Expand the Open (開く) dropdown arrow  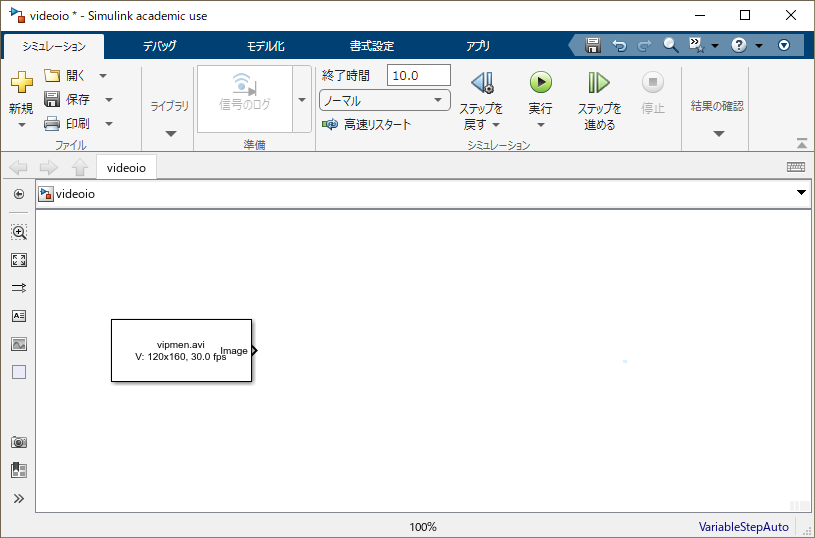pyautogui.click(x=103, y=76)
